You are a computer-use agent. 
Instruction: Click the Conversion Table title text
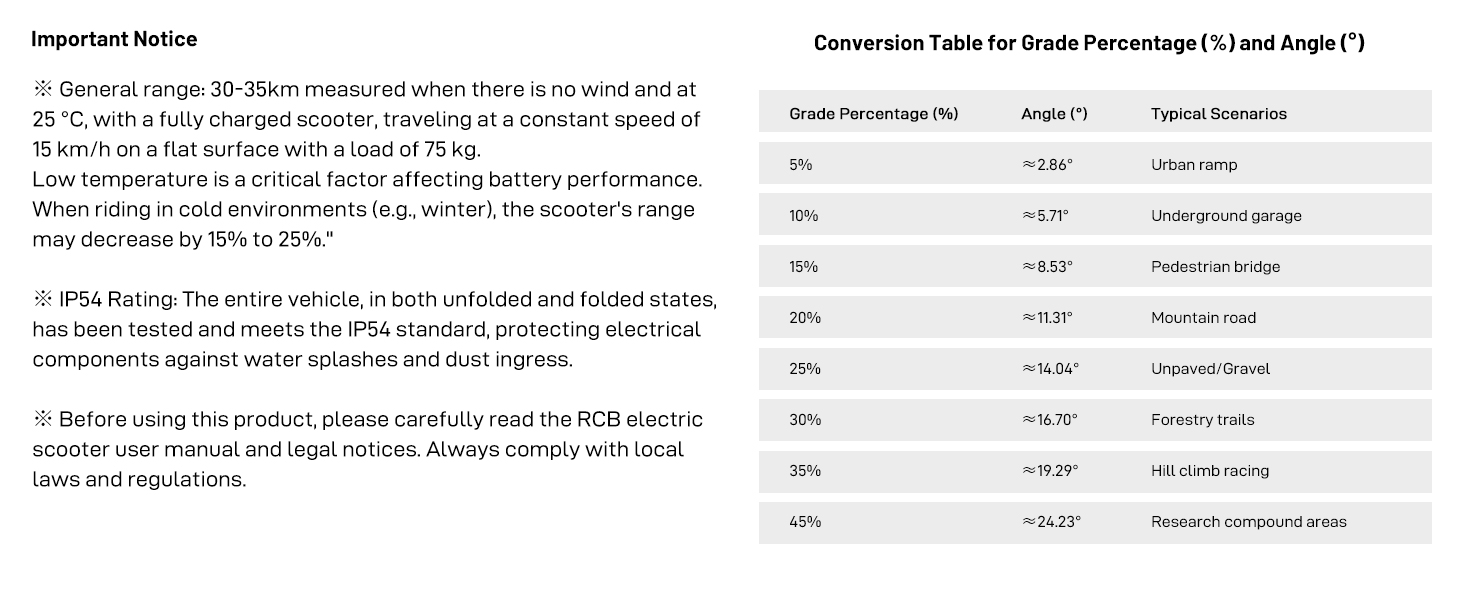tap(1088, 43)
